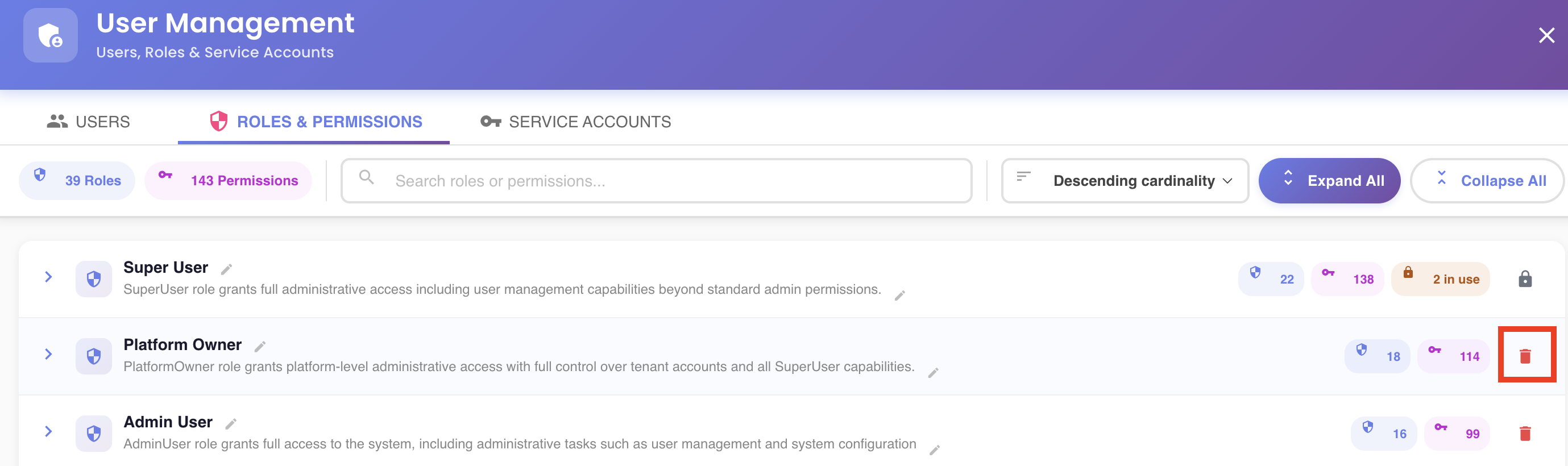This screenshot has height=466, width=1568.
Task: Edit the Super User description text
Action: click(899, 295)
